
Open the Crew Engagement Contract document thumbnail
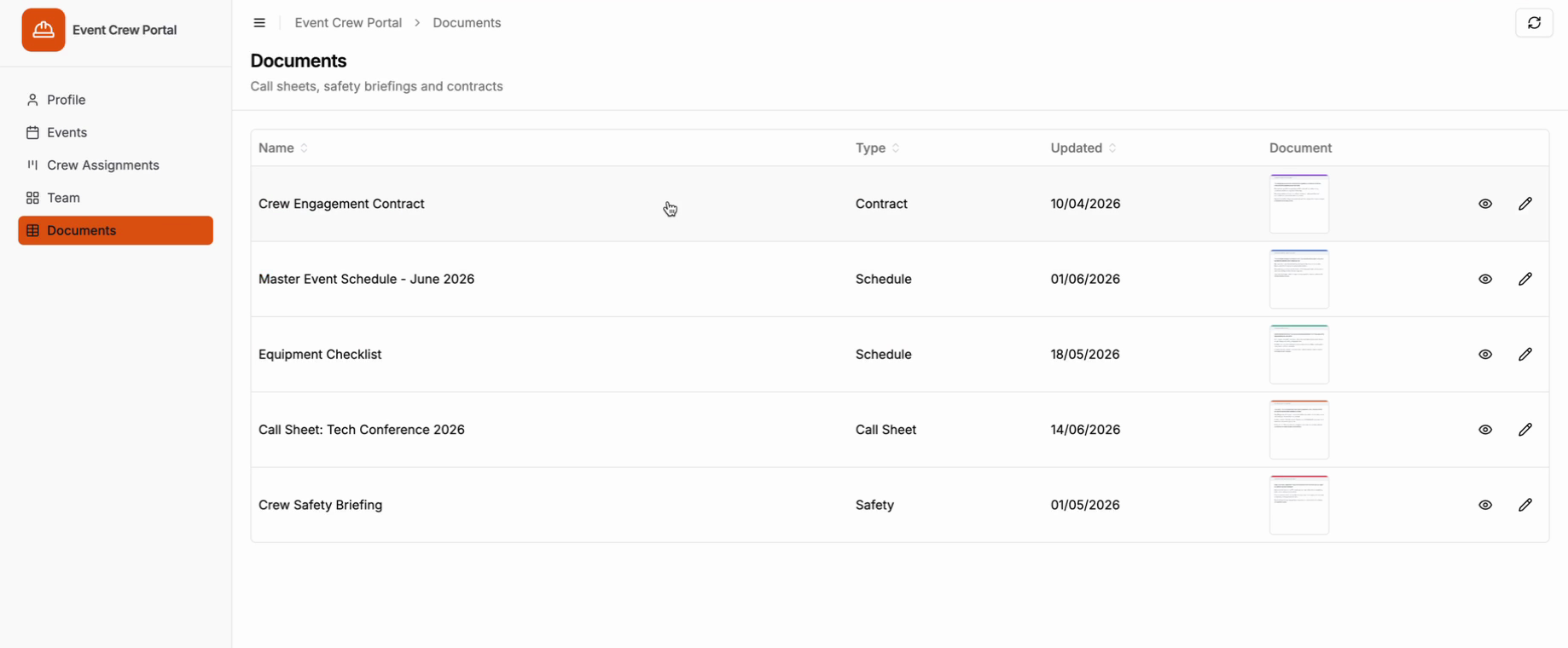[x=1299, y=204]
